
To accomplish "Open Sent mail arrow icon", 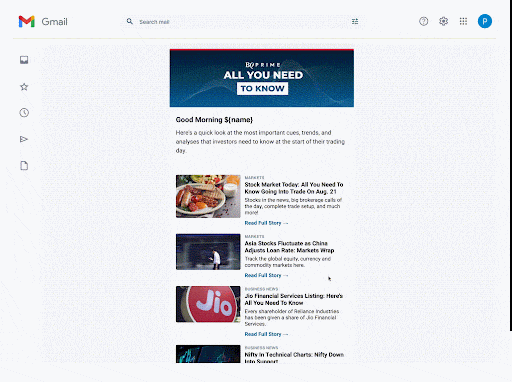I will (x=24, y=139).
